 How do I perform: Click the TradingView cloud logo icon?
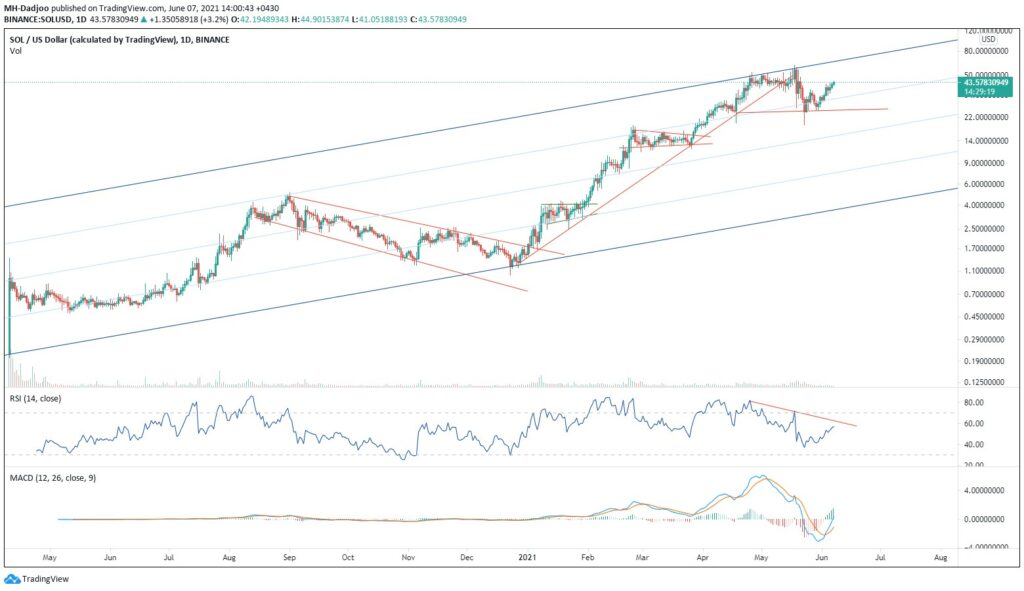12,579
